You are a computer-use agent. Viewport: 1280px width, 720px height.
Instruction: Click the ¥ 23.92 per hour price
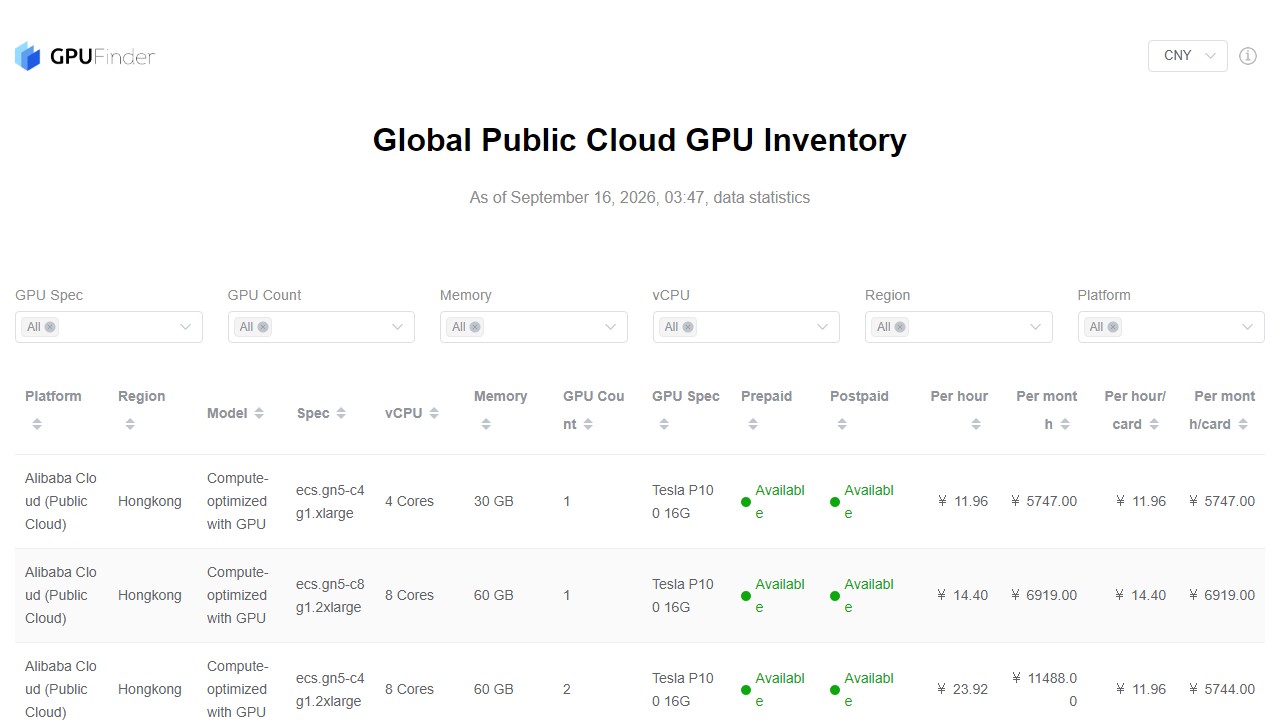pyautogui.click(x=962, y=689)
